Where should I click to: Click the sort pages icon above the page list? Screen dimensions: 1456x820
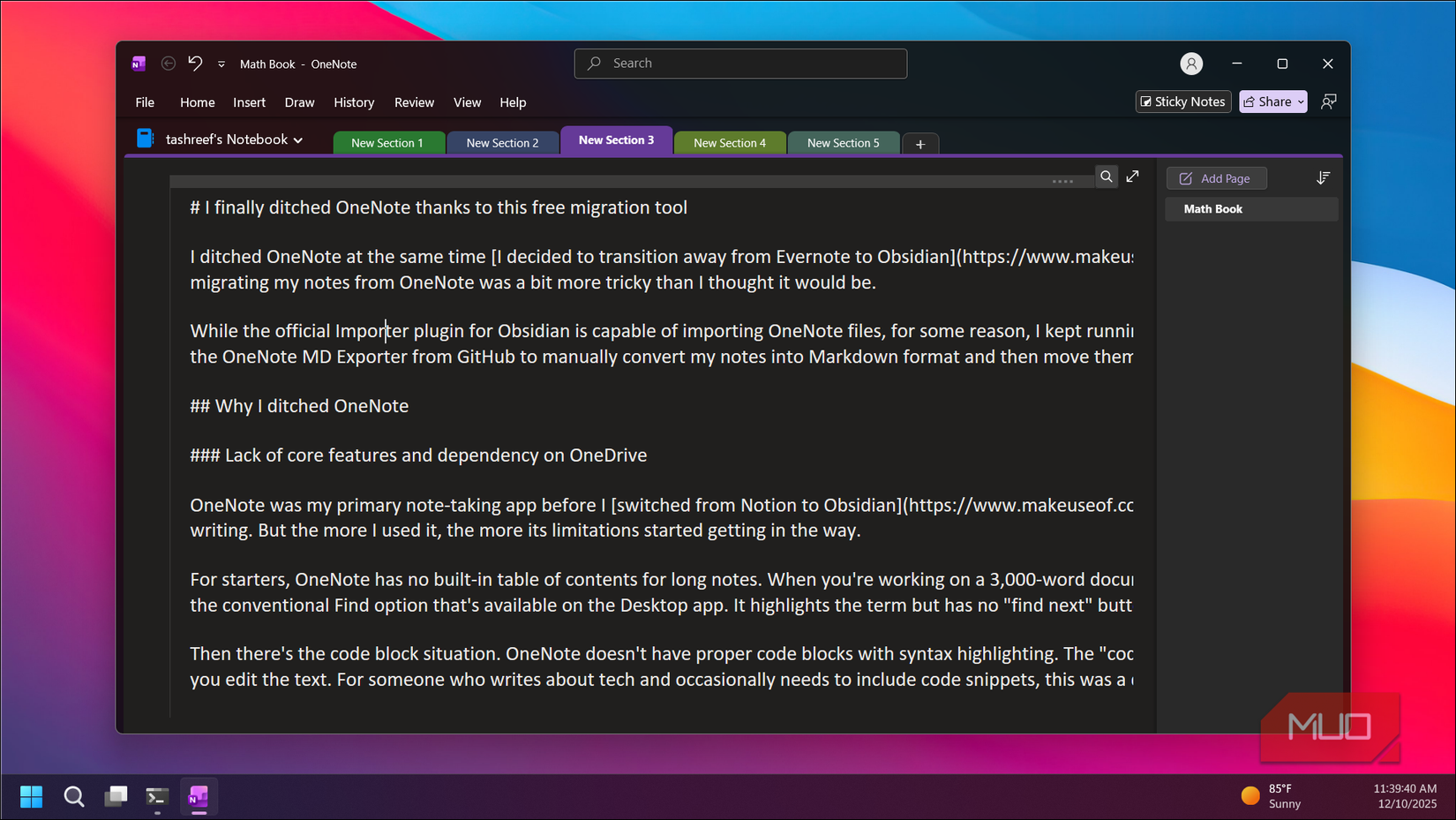pos(1323,177)
